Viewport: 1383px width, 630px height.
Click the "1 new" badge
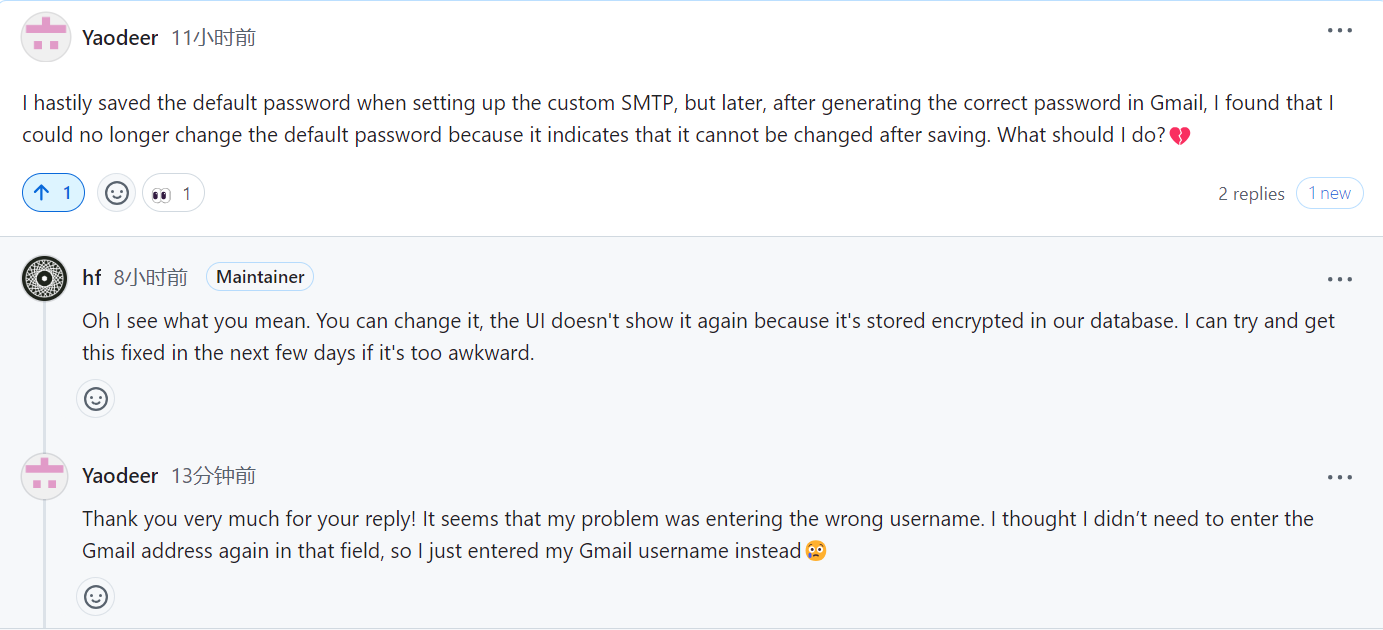(x=1329, y=194)
